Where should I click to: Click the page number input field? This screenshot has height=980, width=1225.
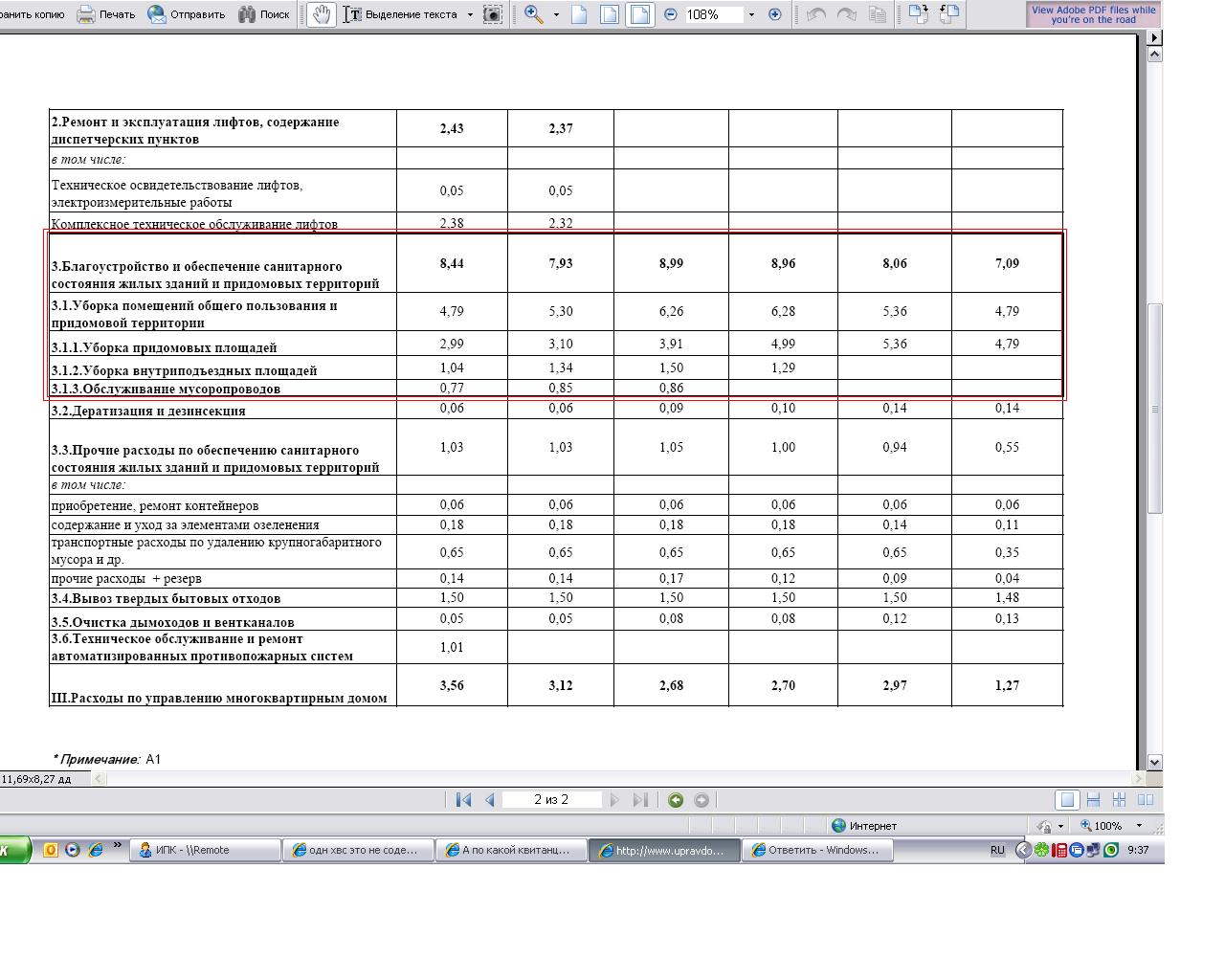(551, 800)
